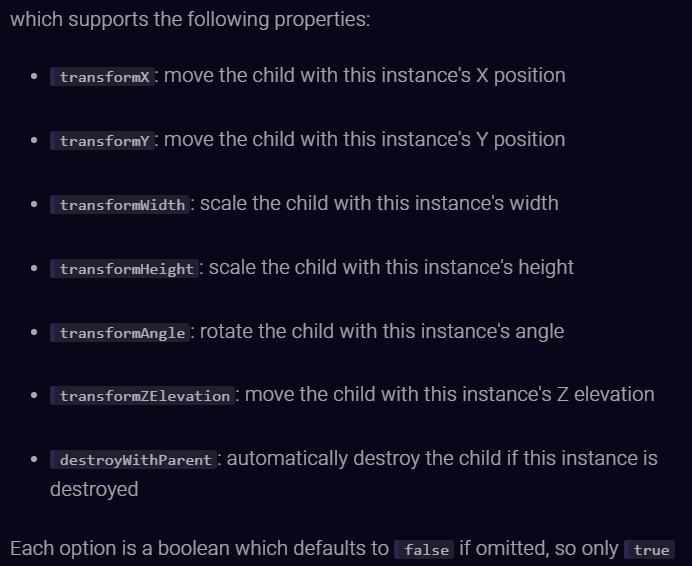Click the transformAngle code label
692x566 pixels.
click(x=120, y=332)
